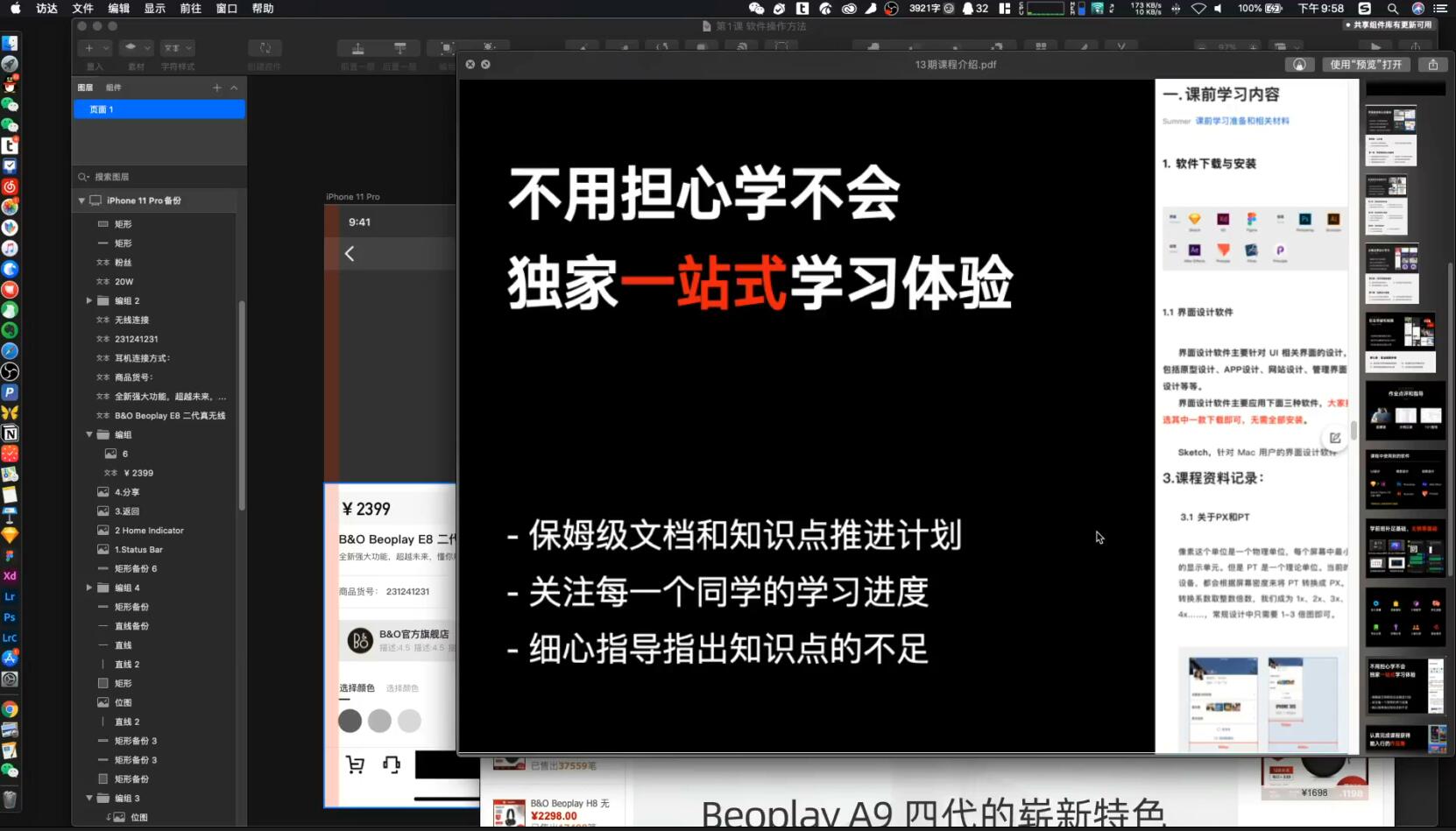Click the markup icon in Quick Look title bar
1456x831 pixels.
tap(1299, 64)
